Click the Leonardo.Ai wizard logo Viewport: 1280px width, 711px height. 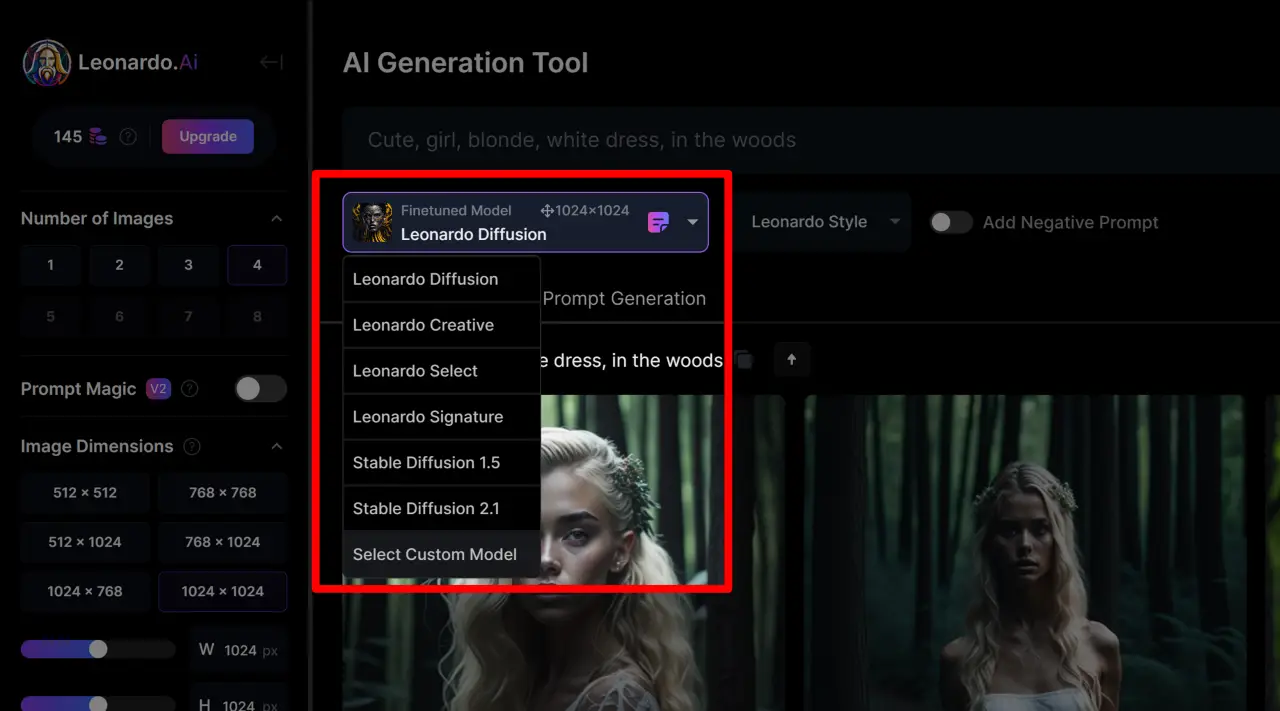(47, 63)
